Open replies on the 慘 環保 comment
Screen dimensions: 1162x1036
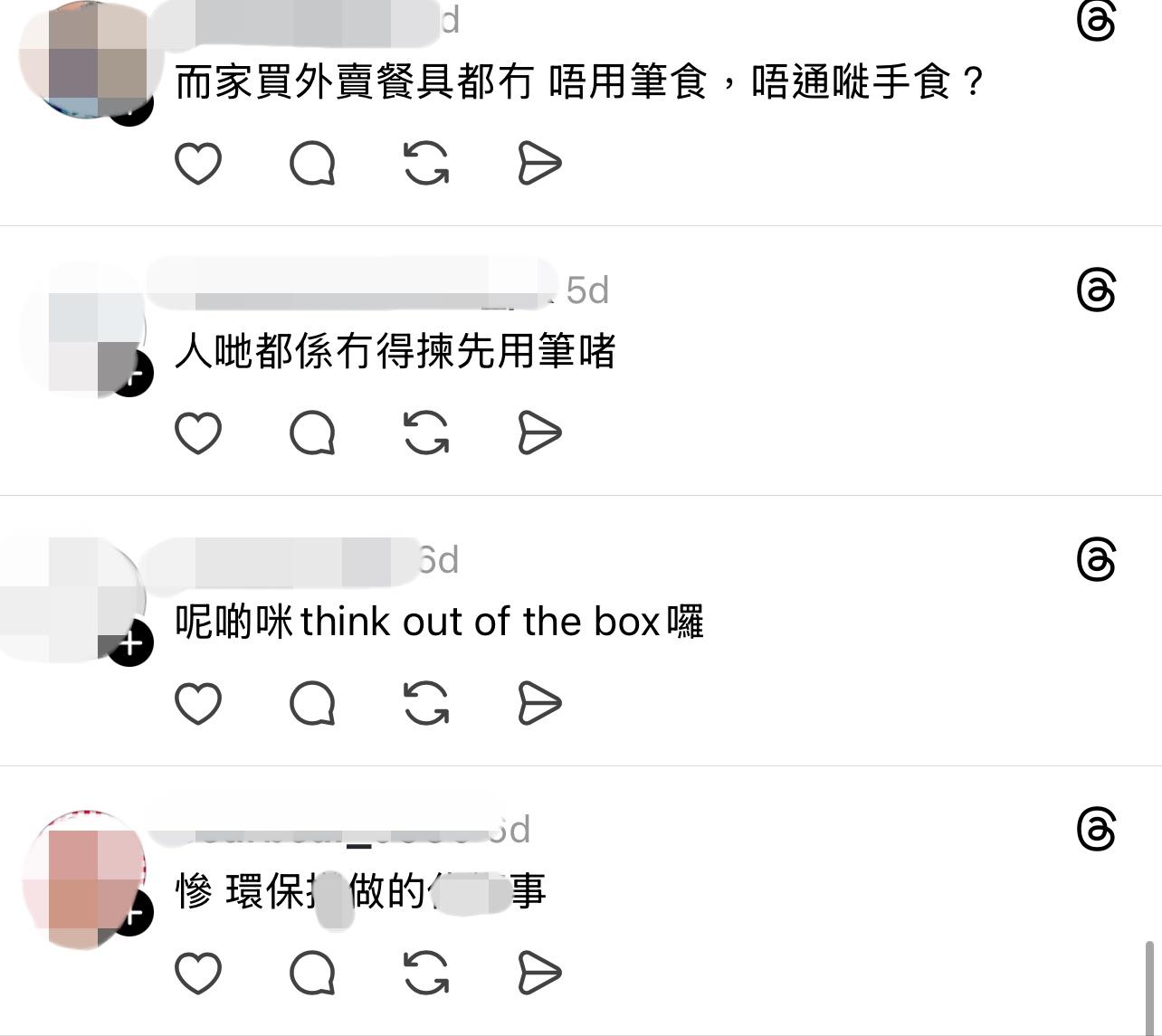click(x=312, y=973)
